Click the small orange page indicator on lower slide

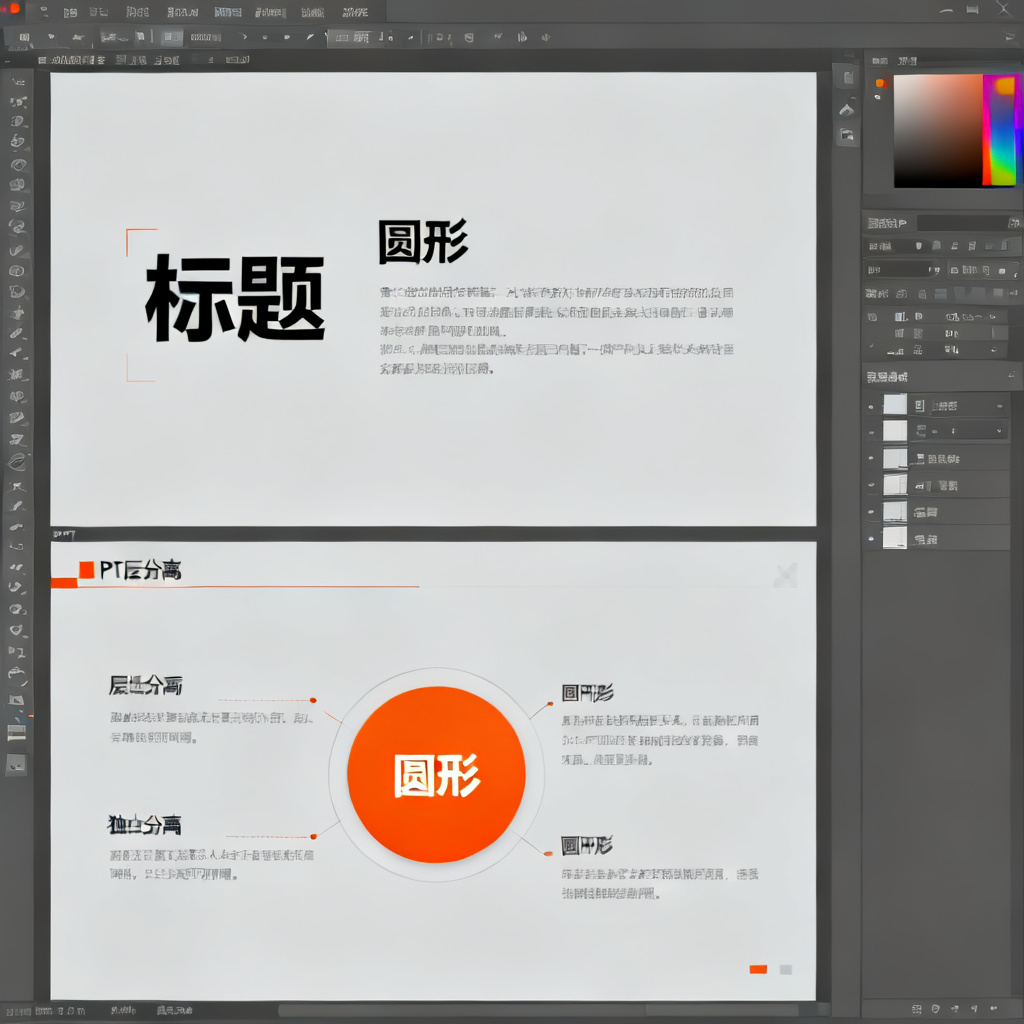pyautogui.click(x=758, y=969)
